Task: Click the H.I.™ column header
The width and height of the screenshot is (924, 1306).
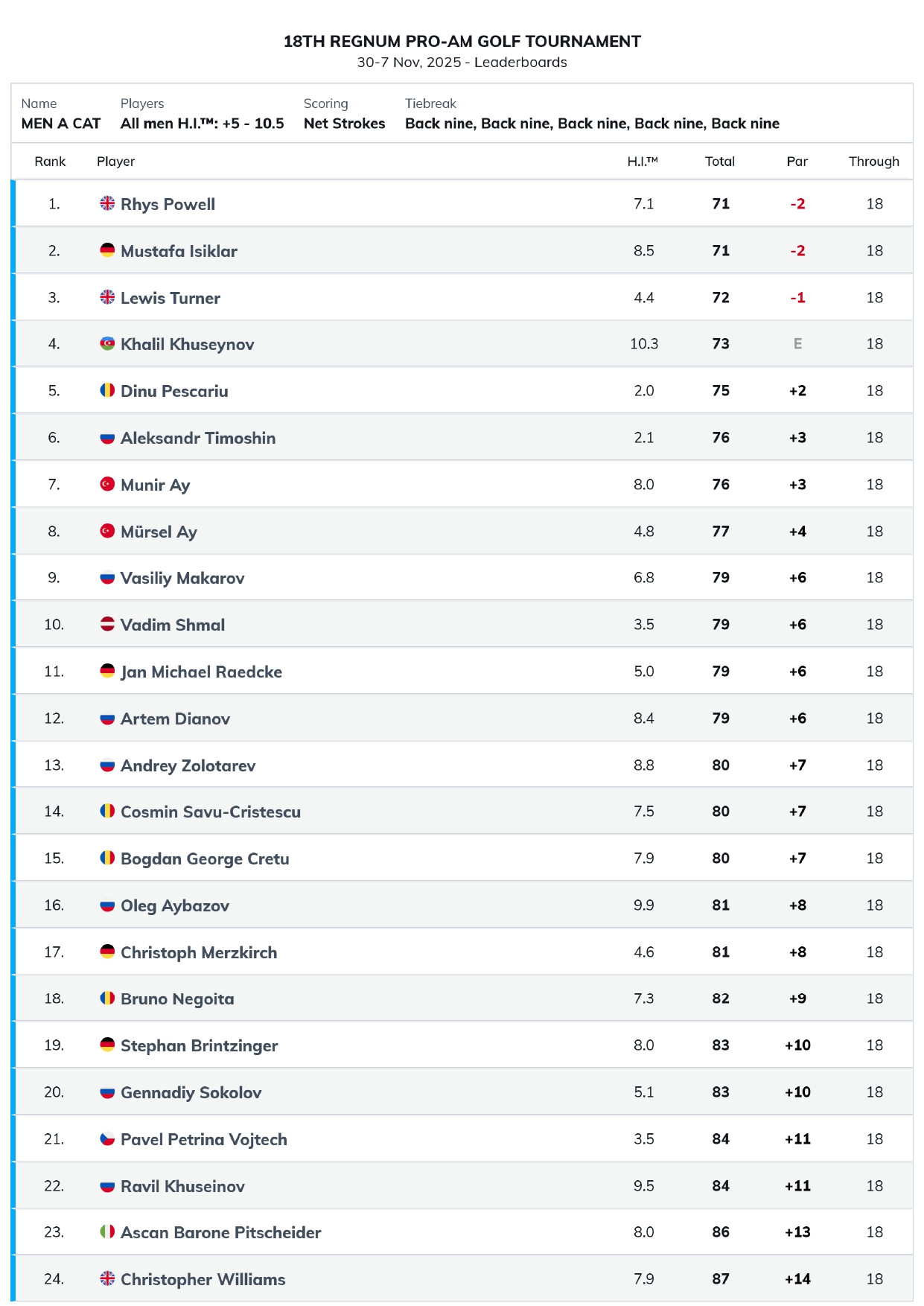Action: [x=643, y=162]
